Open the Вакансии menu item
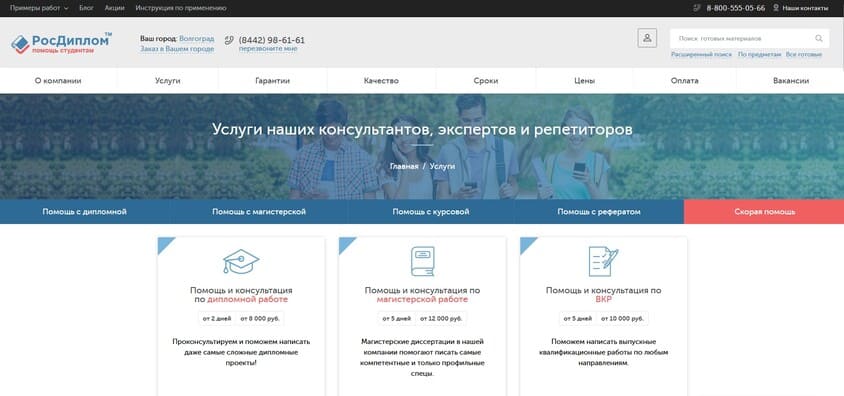Screen dimensions: 844x396 pyautogui.click(x=791, y=81)
